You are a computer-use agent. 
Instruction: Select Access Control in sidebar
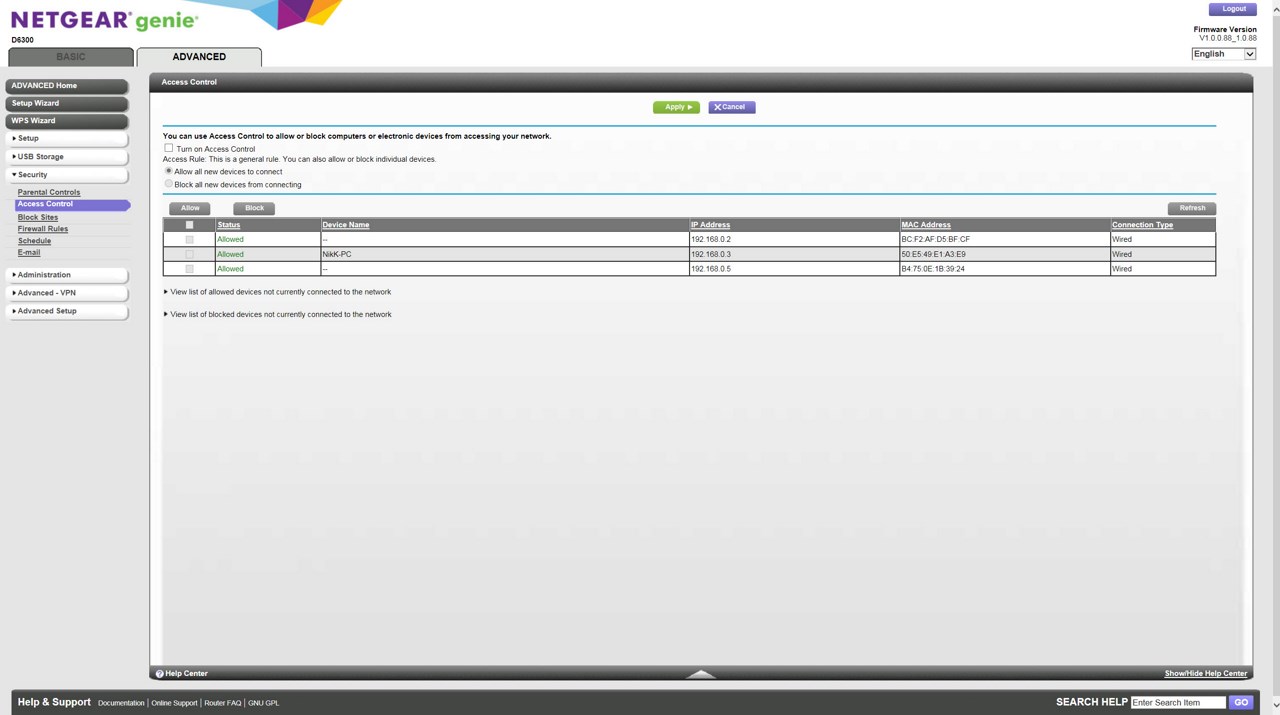(72, 204)
